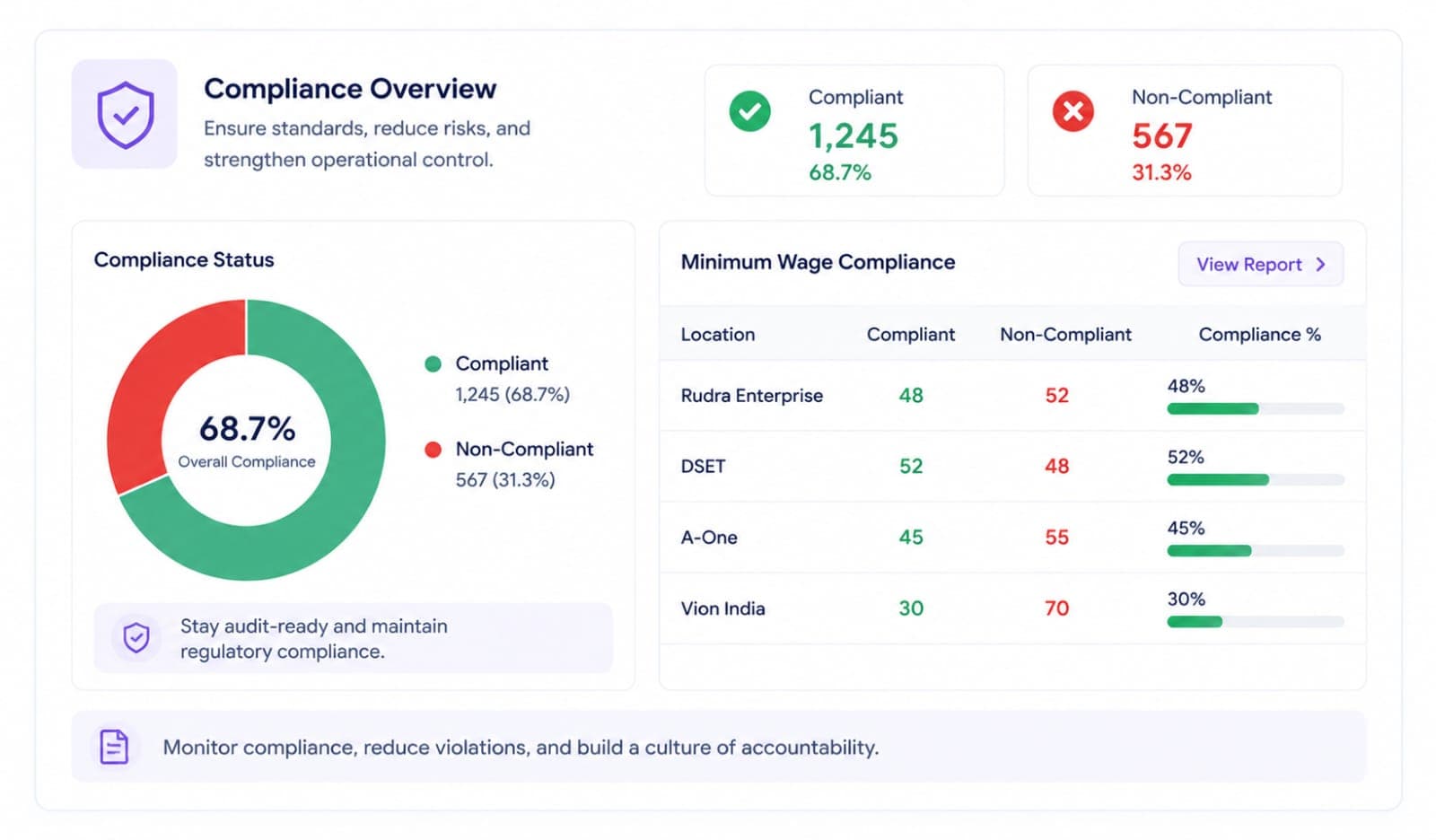Sort by the Non-Compliant column header

pyautogui.click(x=1065, y=334)
